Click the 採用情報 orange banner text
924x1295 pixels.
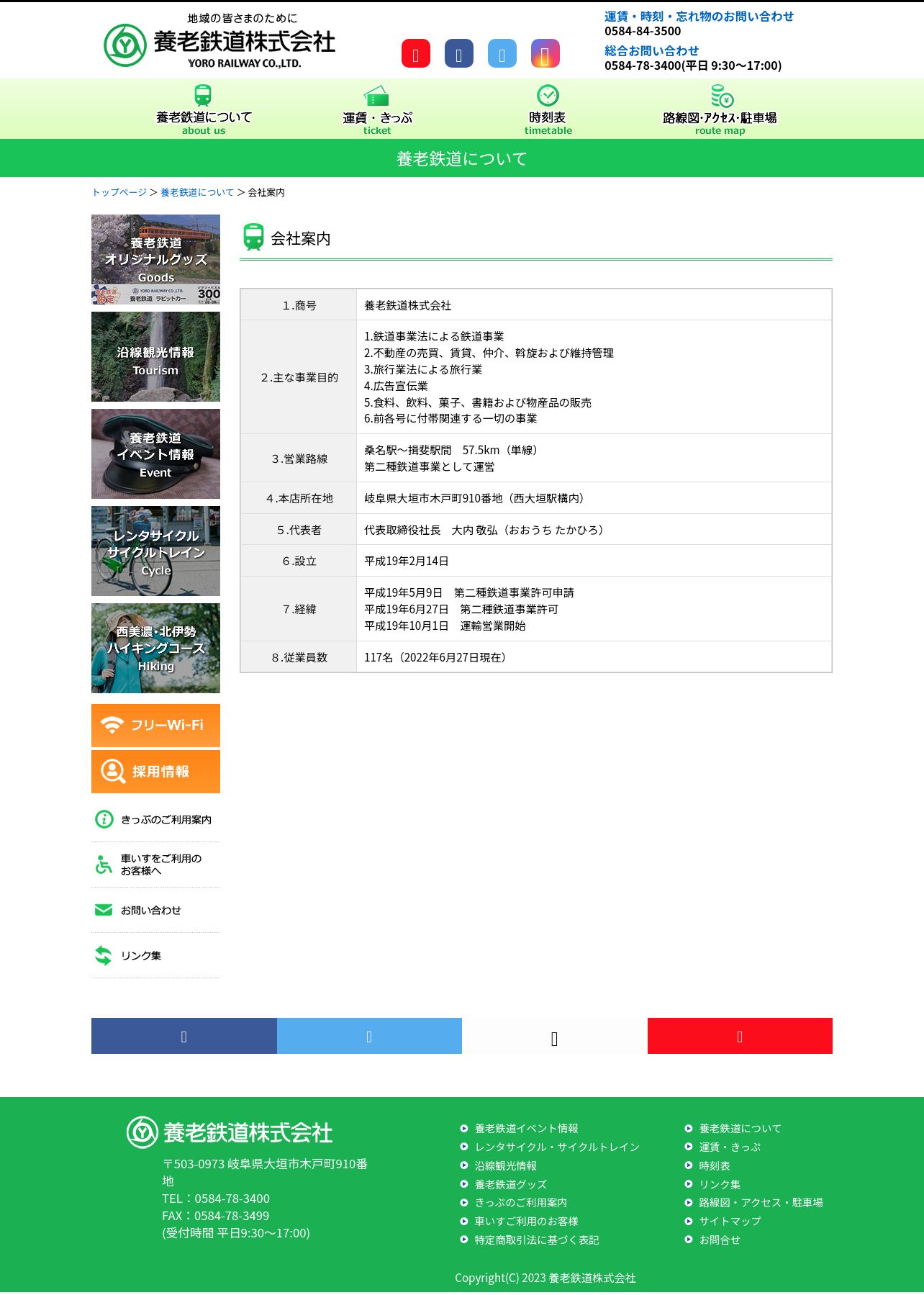tap(160, 771)
